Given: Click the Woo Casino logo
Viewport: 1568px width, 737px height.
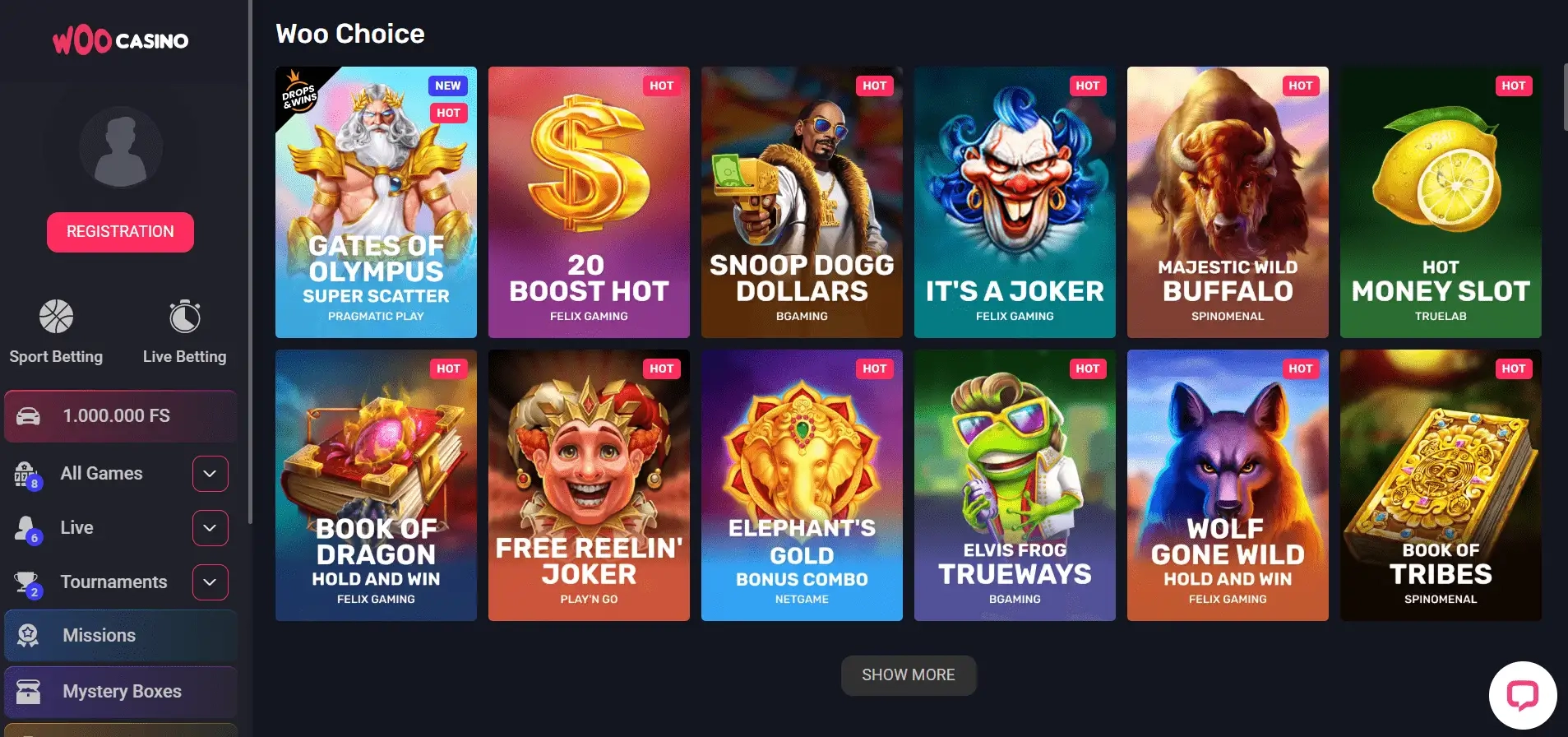Looking at the screenshot, I should (x=120, y=40).
